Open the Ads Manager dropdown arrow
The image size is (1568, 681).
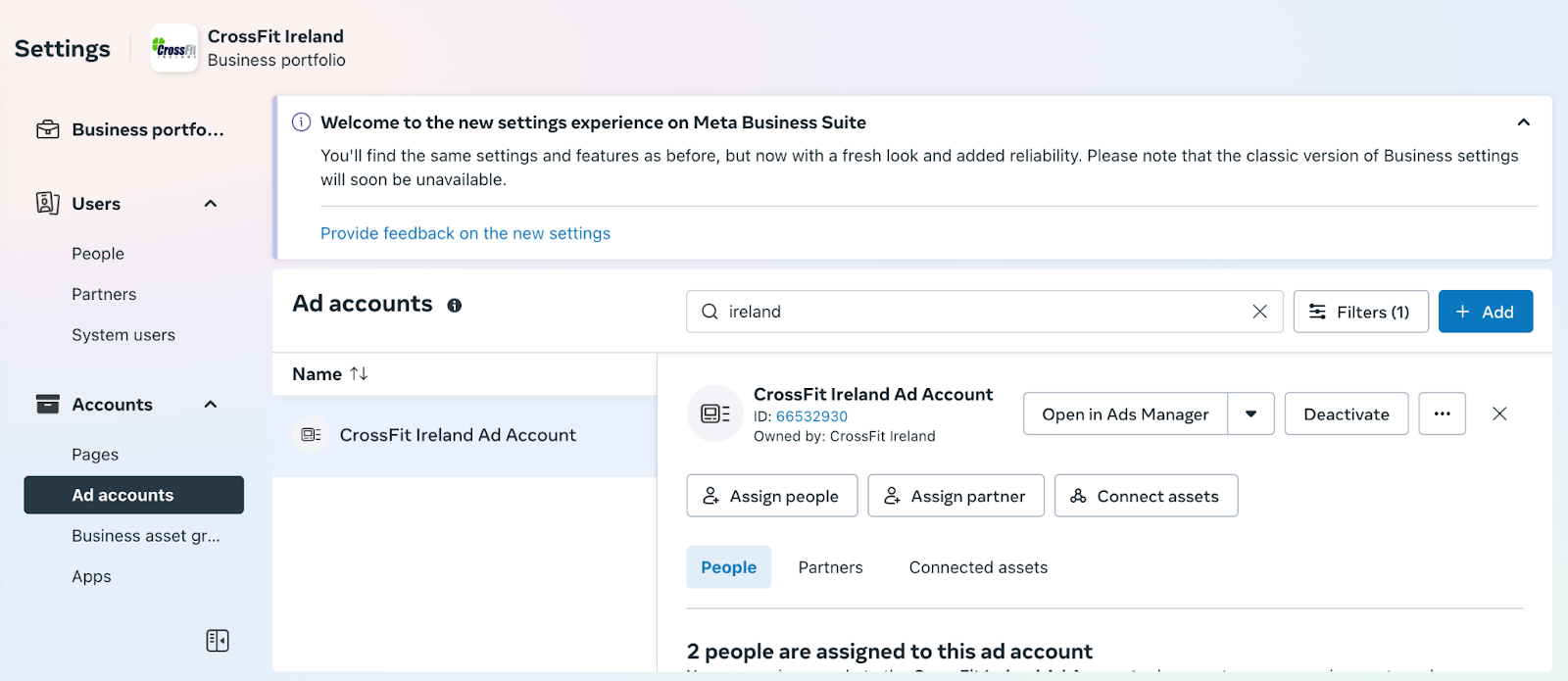click(x=1251, y=413)
